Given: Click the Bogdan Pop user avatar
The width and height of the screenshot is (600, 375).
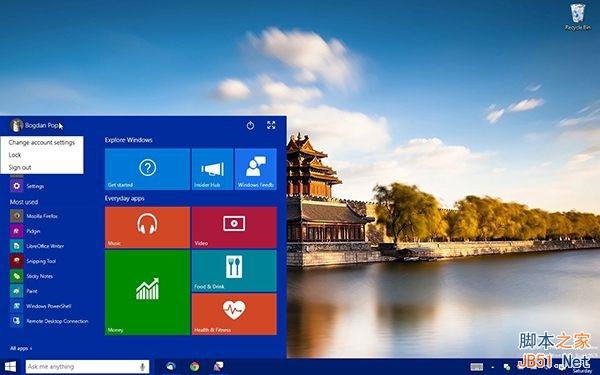Looking at the screenshot, I should [x=16, y=125].
